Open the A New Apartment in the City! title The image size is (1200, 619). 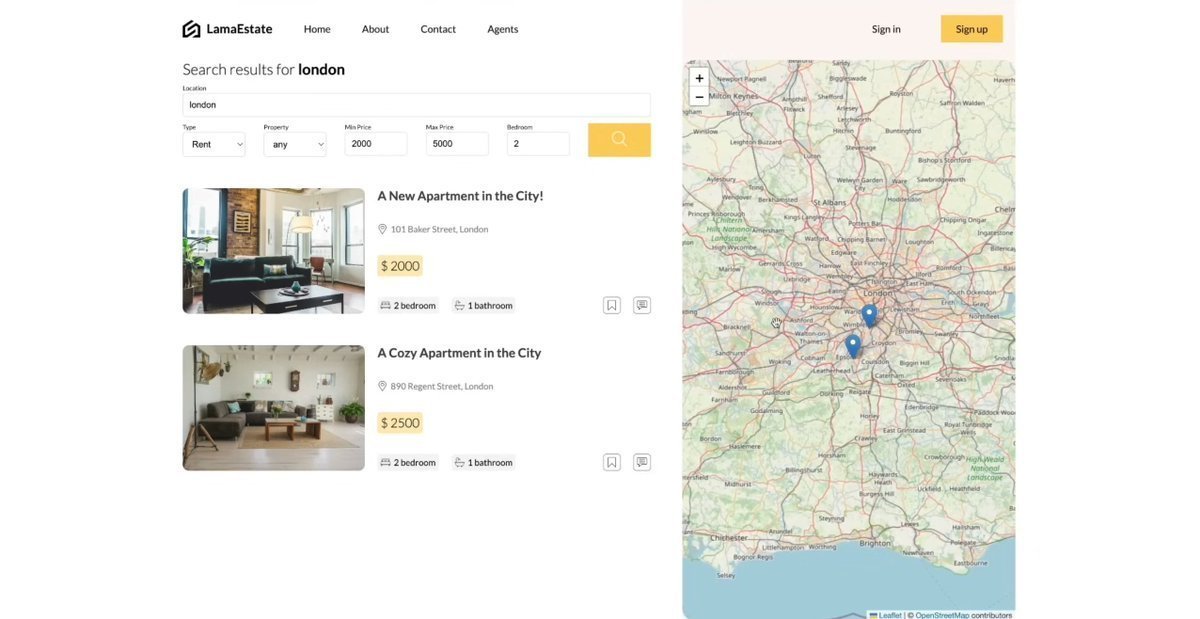[x=460, y=196]
